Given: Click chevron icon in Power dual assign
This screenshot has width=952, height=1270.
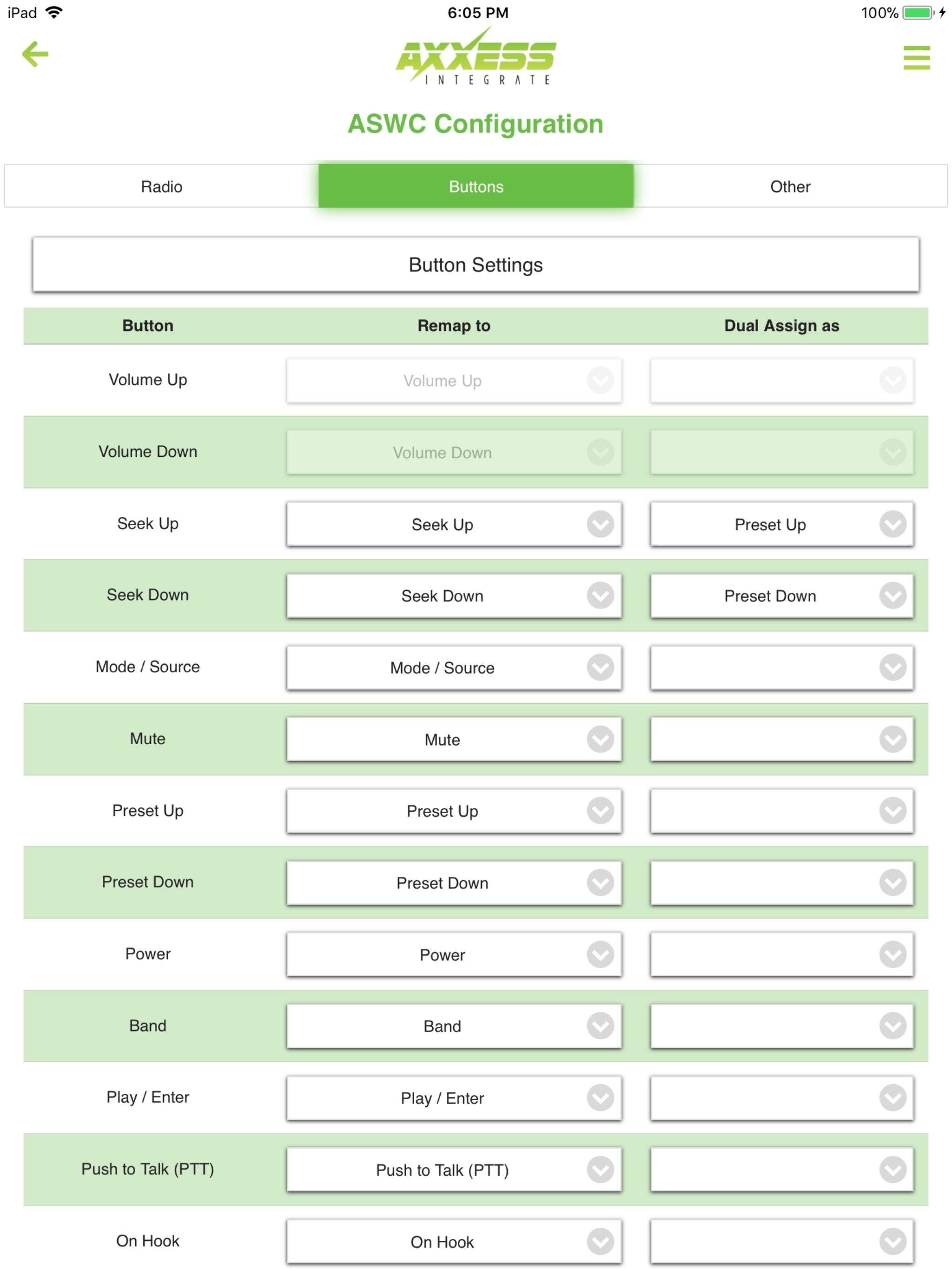Looking at the screenshot, I should (x=892, y=954).
